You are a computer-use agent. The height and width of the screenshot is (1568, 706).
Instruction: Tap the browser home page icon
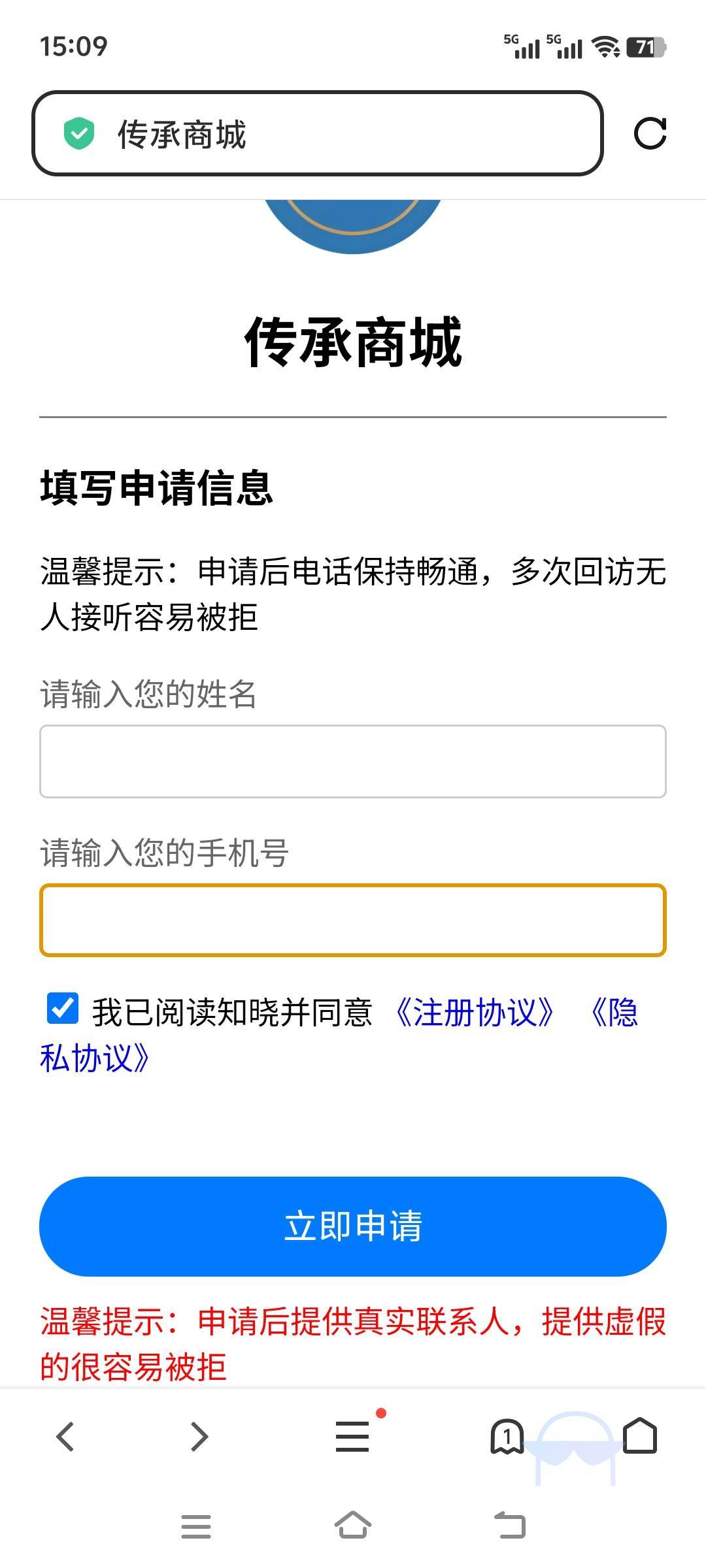pos(640,1435)
